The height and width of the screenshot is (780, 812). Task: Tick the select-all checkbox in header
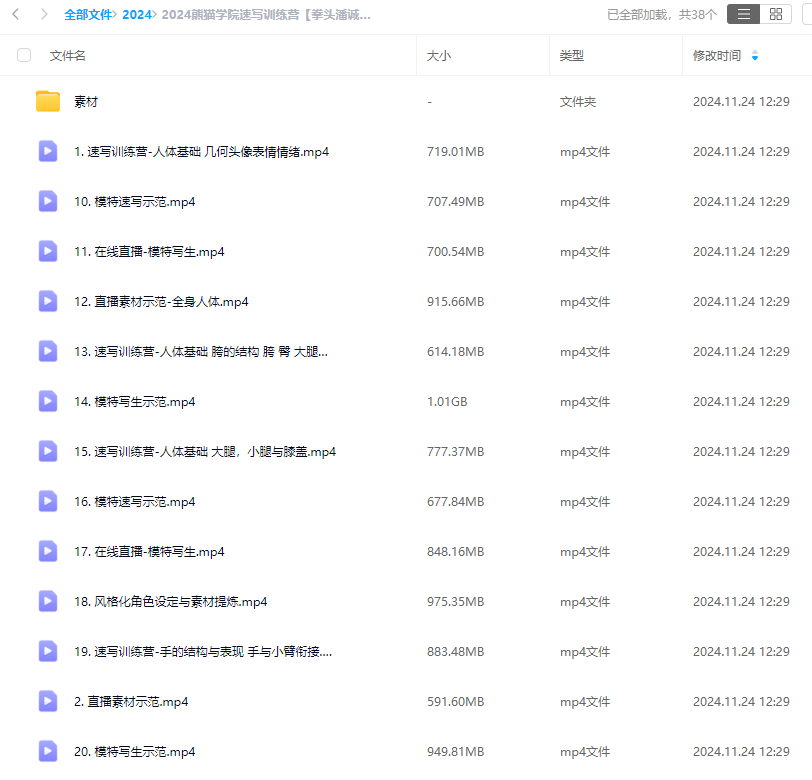(x=24, y=56)
